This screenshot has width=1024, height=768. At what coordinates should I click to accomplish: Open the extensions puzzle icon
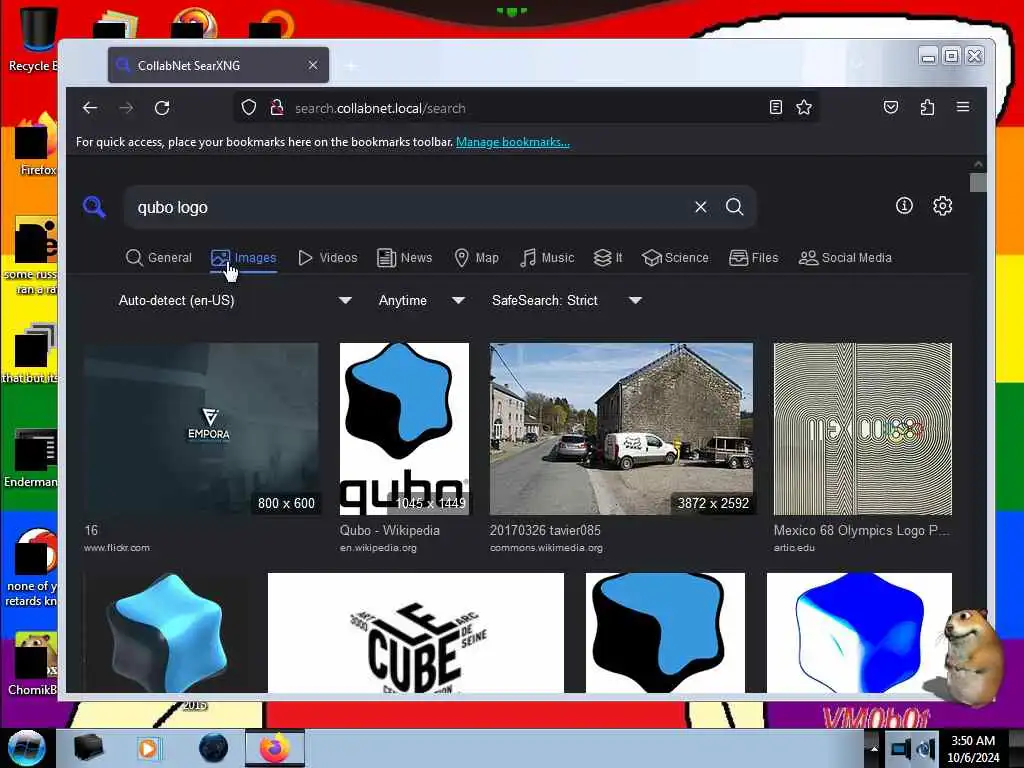coord(927,108)
